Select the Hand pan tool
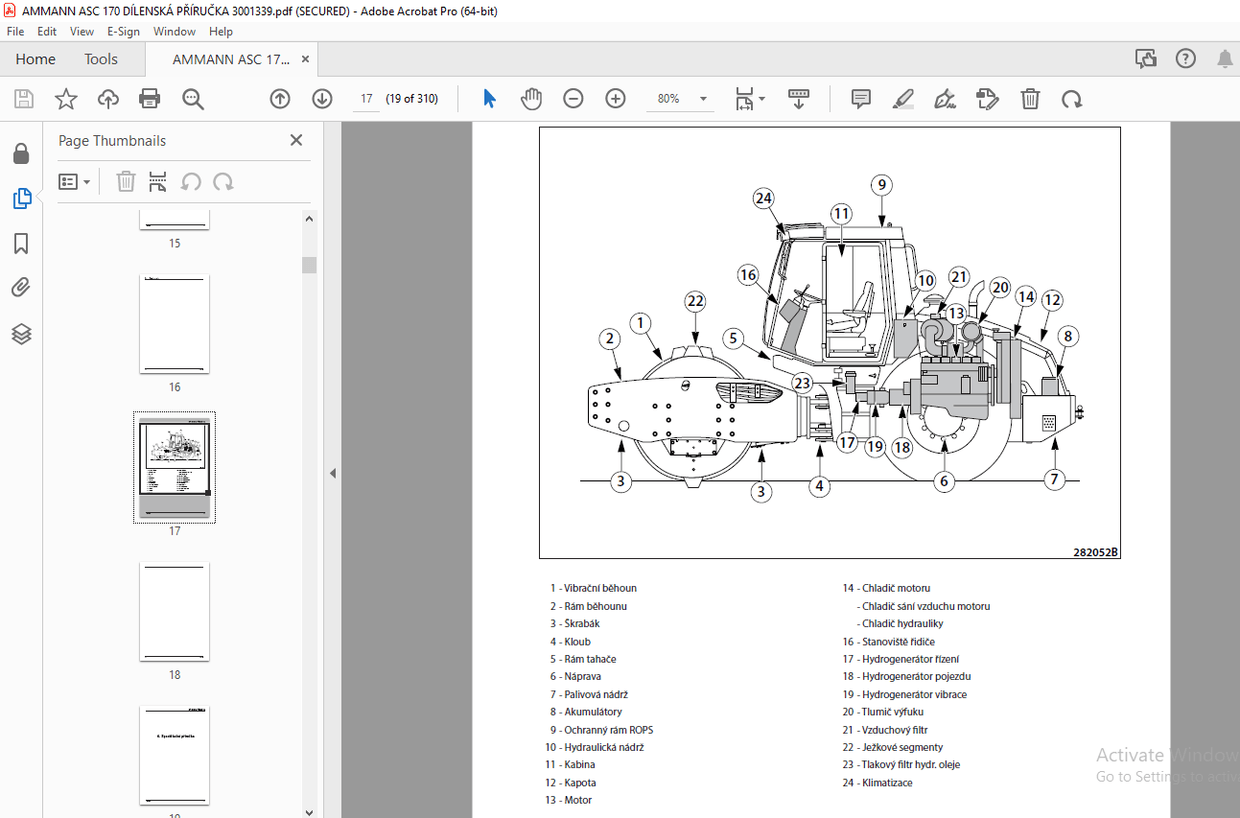This screenshot has width=1240, height=818. coord(531,98)
